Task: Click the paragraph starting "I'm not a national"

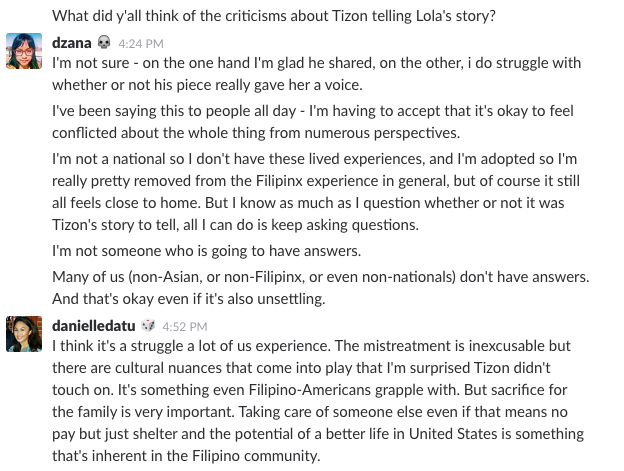Action: click(316, 192)
